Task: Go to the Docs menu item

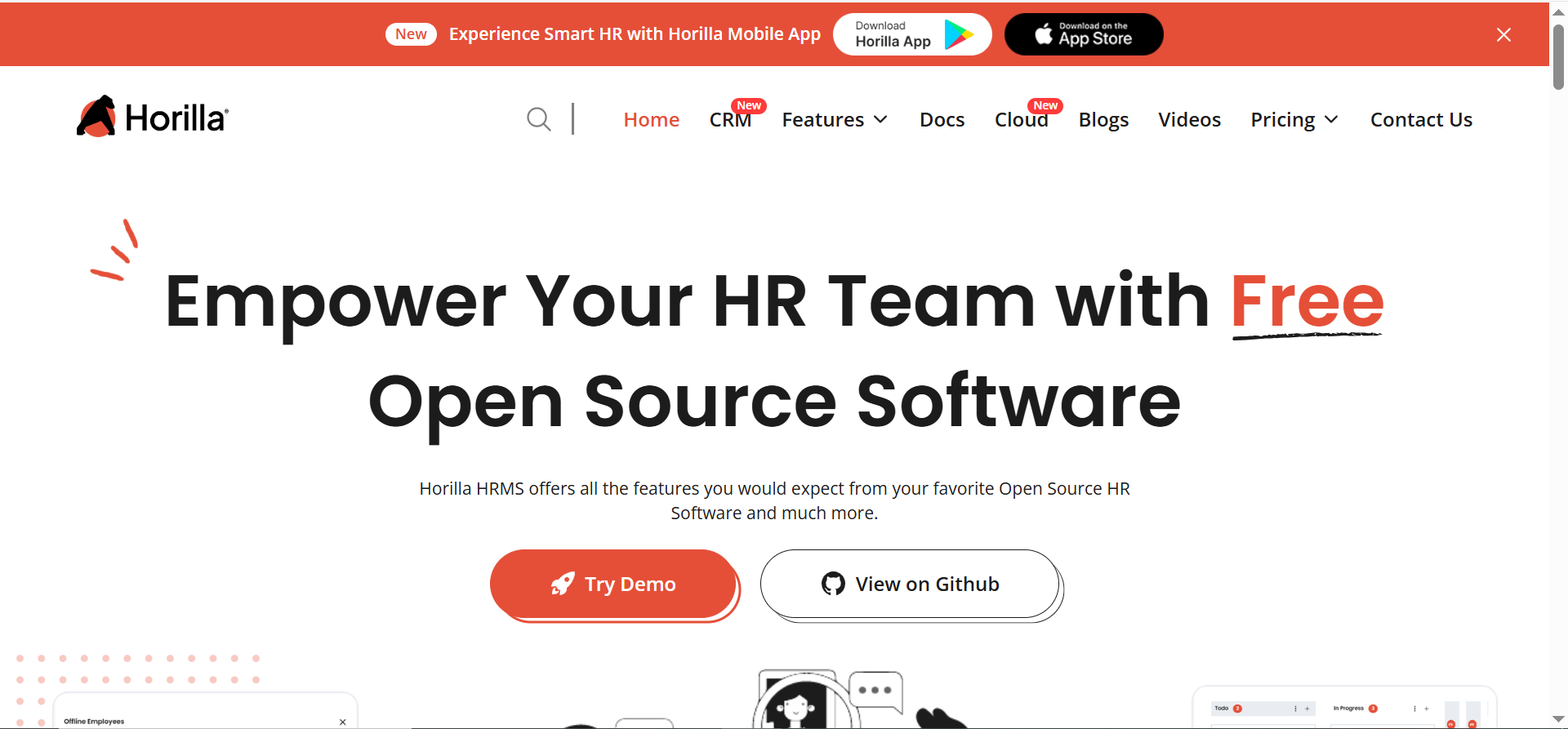Action: click(942, 120)
